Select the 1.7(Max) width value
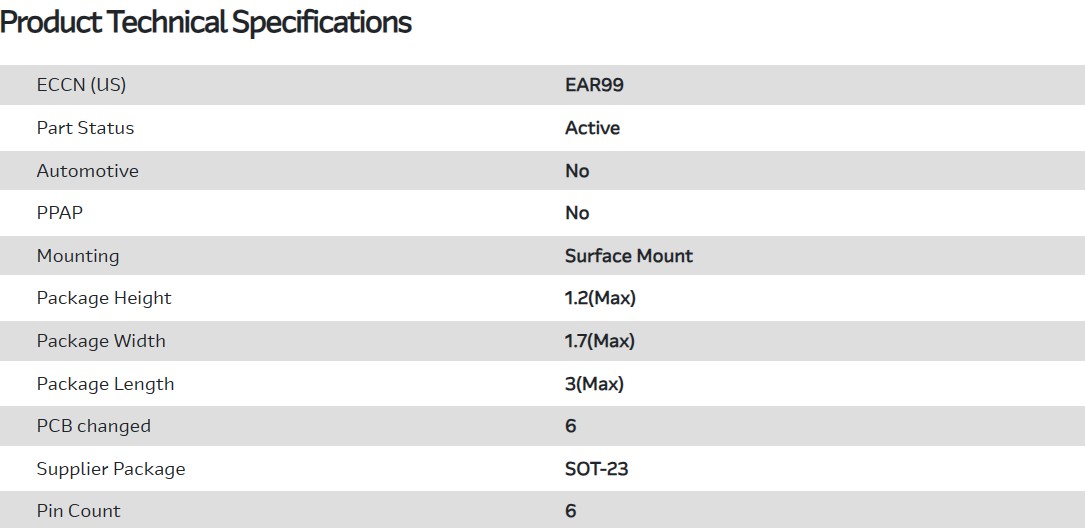This screenshot has width=1085, height=528. pyautogui.click(x=599, y=341)
